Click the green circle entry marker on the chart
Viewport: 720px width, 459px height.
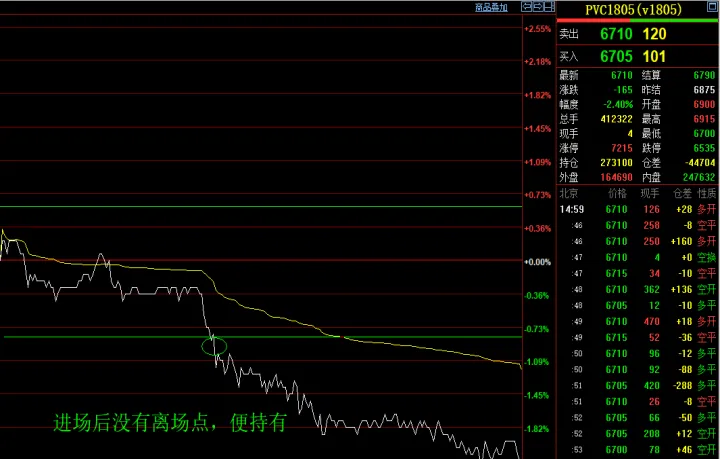click(x=214, y=347)
